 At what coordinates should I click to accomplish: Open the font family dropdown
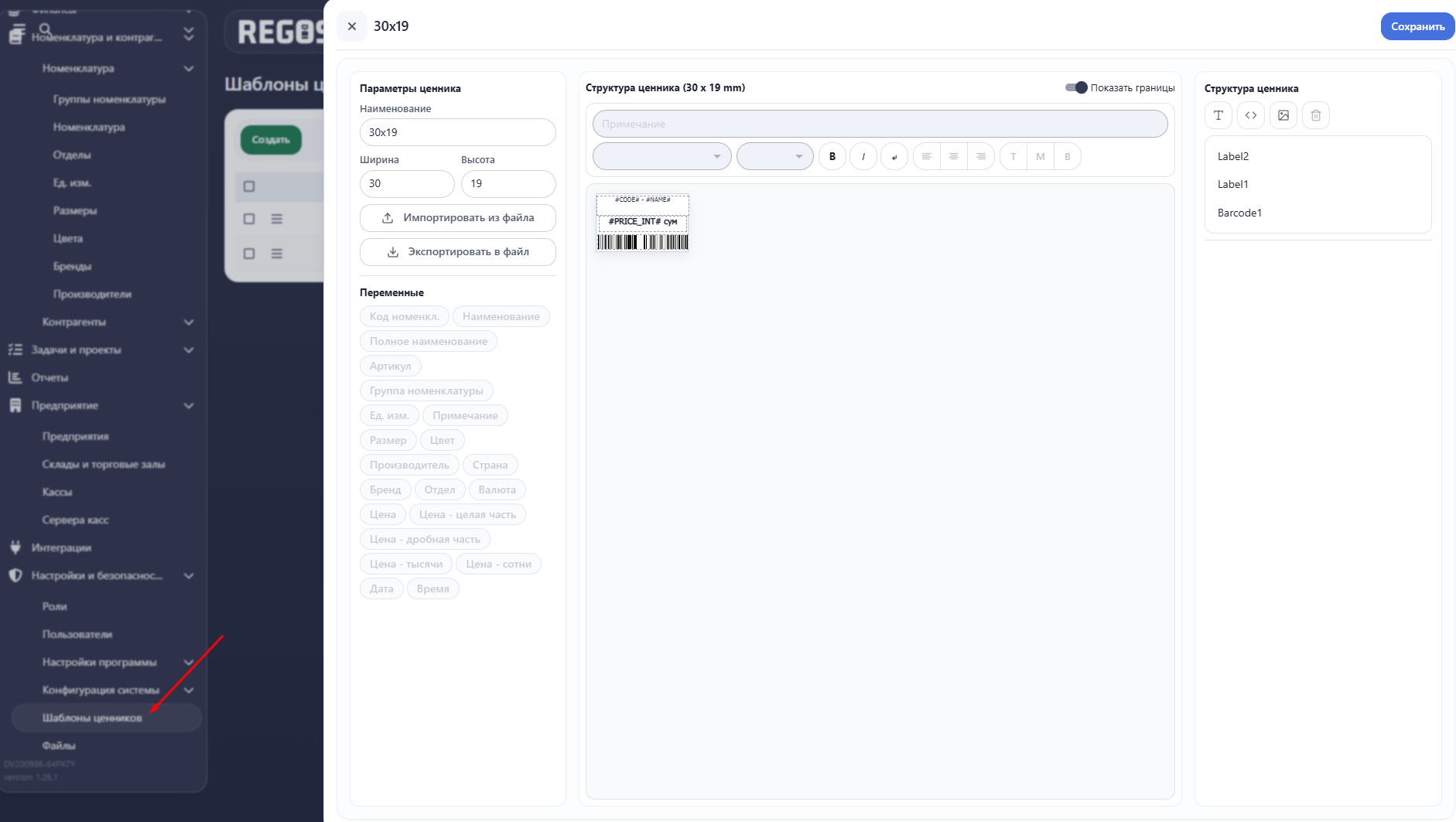661,156
